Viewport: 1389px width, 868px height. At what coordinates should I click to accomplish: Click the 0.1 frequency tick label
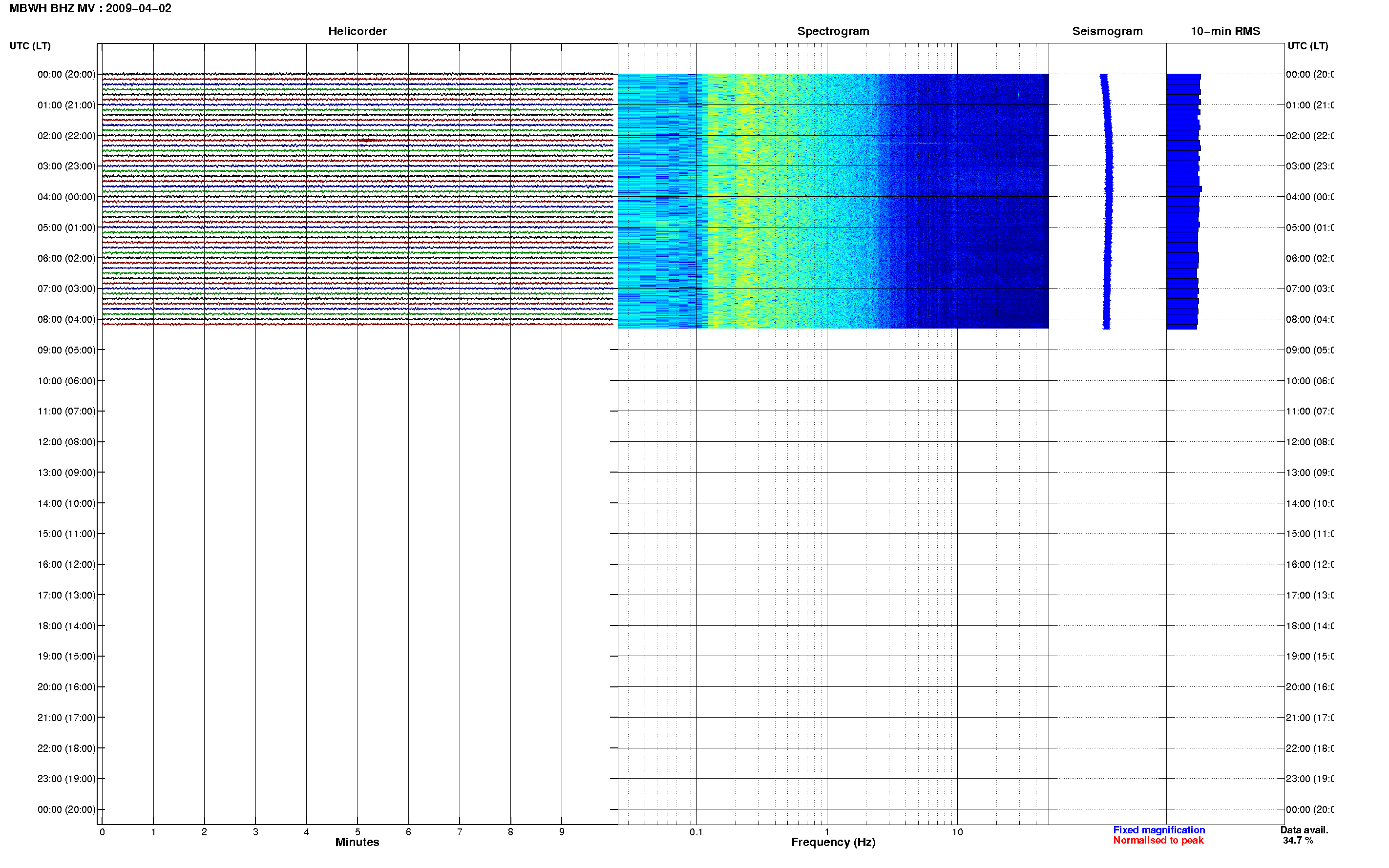tap(696, 832)
